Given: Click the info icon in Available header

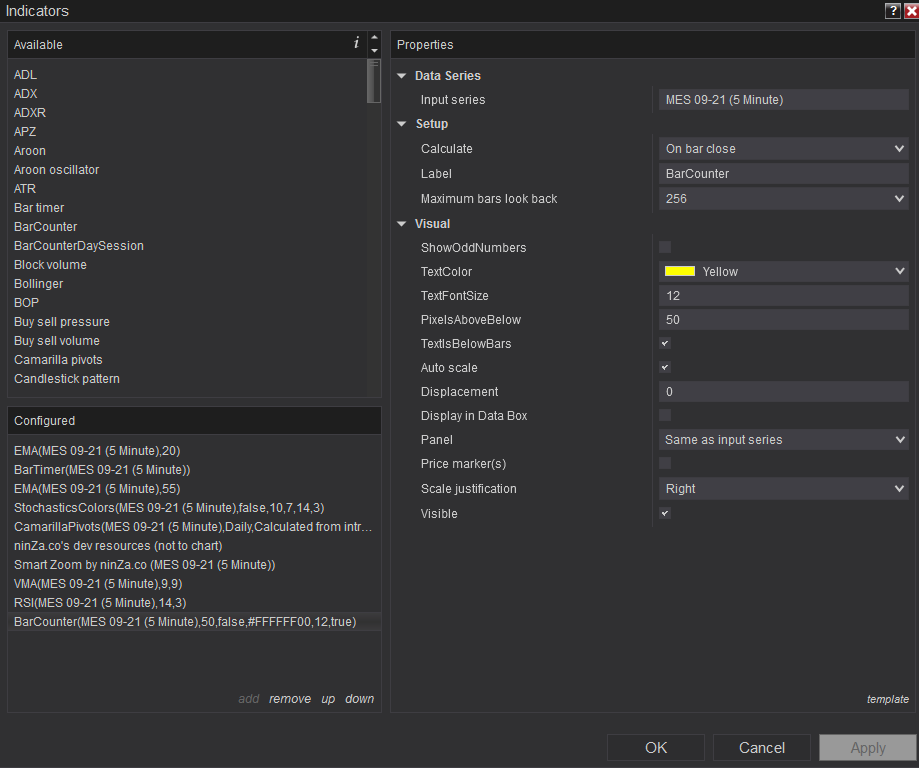Looking at the screenshot, I should click(356, 44).
